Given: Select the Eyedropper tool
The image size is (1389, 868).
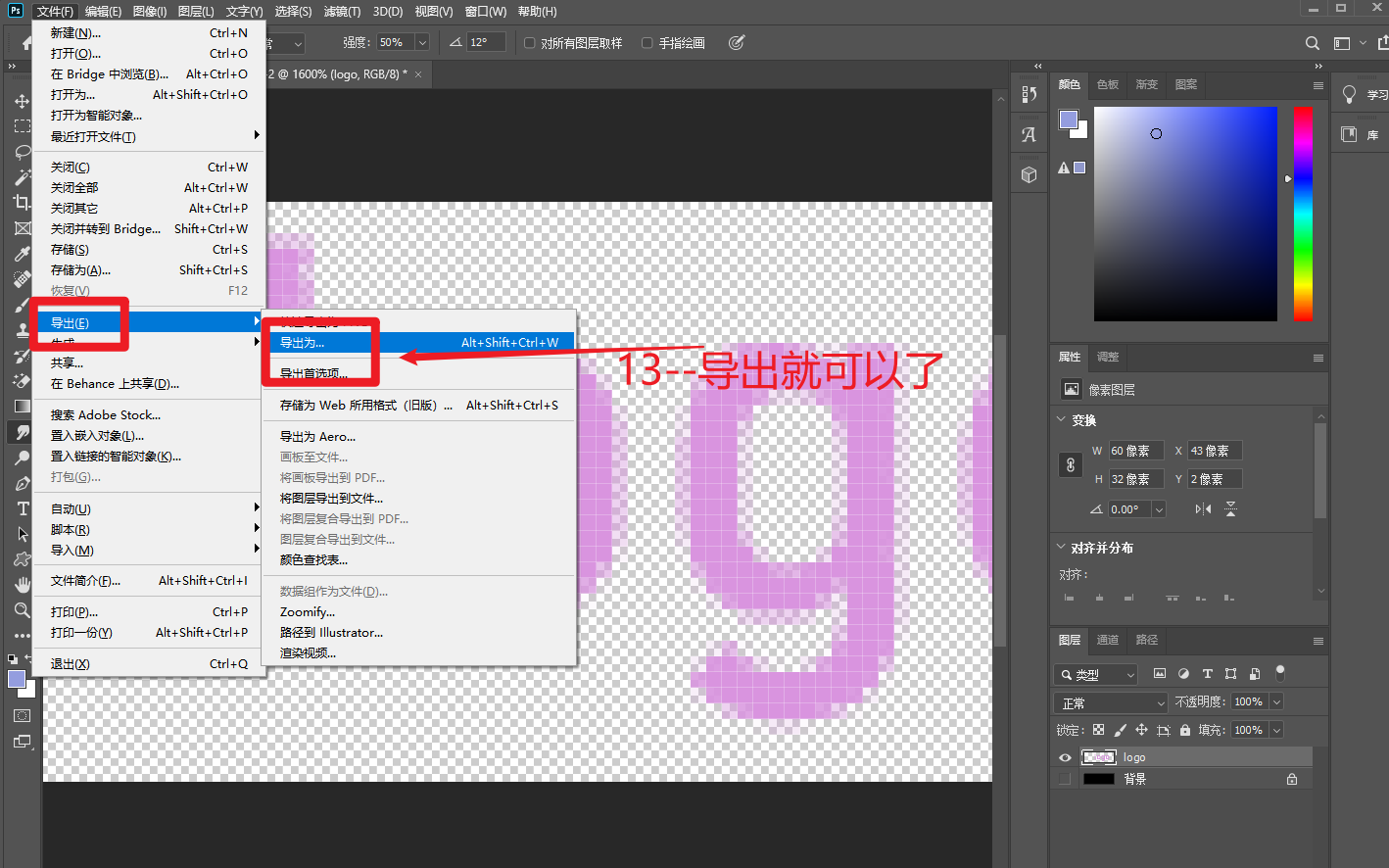Looking at the screenshot, I should click(22, 254).
